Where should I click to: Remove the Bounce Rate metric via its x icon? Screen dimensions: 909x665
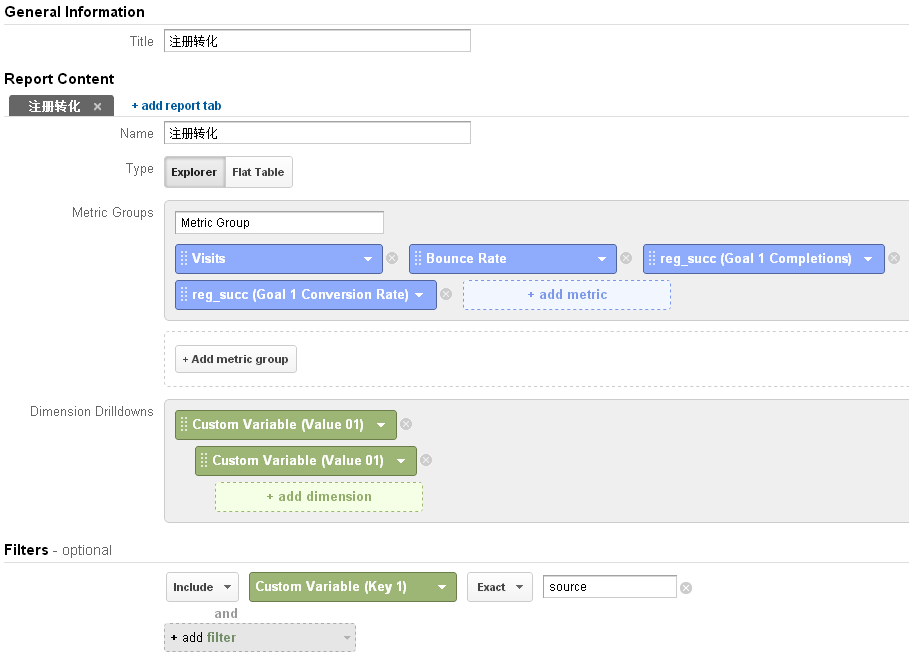coord(626,259)
